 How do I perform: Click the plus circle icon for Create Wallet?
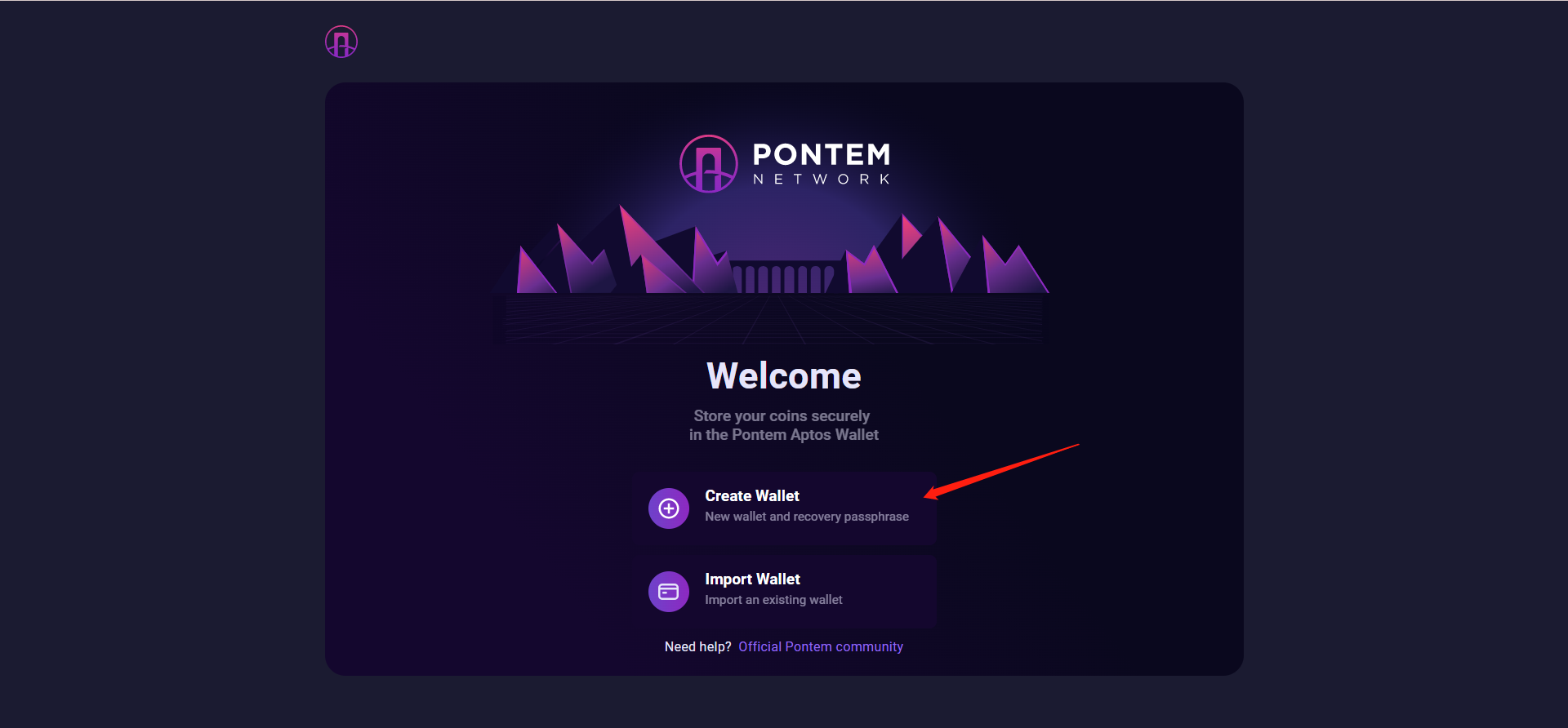click(x=669, y=508)
